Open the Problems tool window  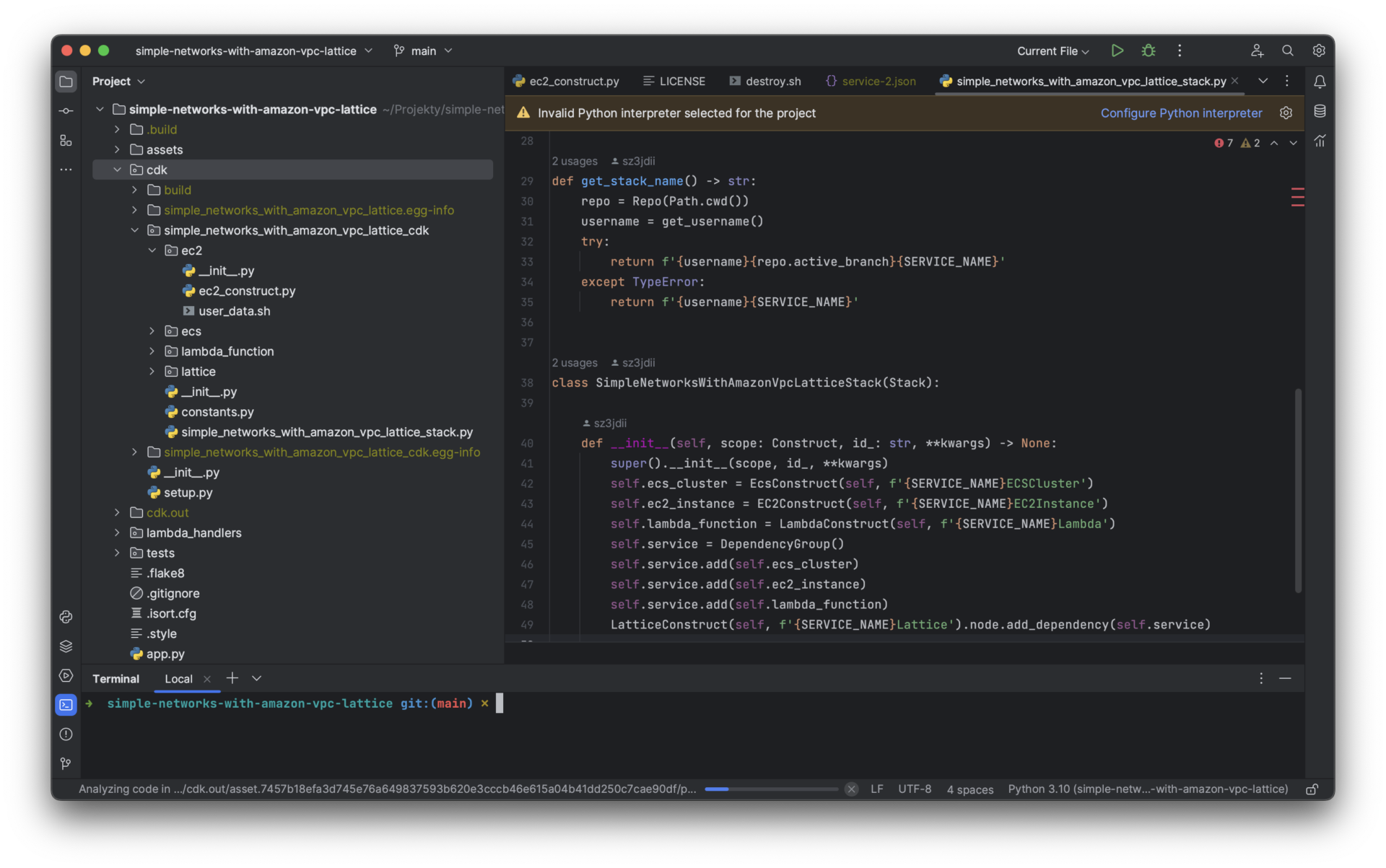[66, 734]
